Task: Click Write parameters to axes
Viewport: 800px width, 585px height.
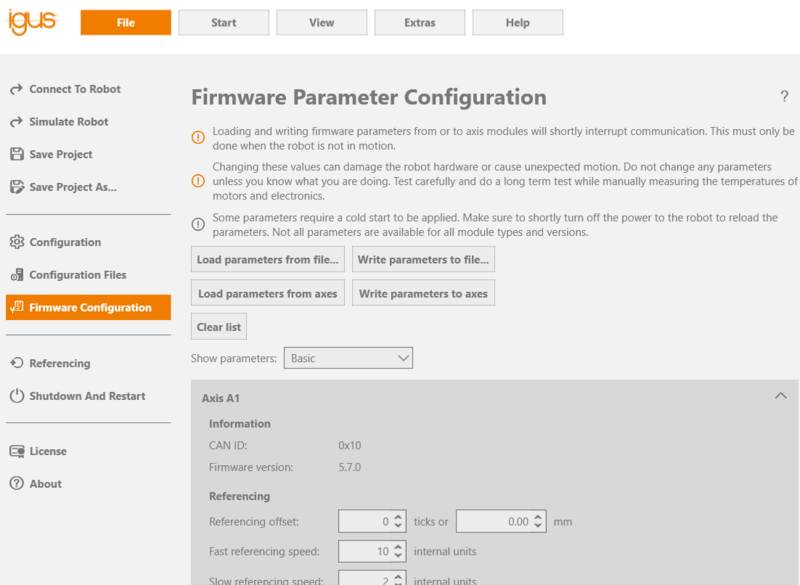Action: [x=423, y=293]
